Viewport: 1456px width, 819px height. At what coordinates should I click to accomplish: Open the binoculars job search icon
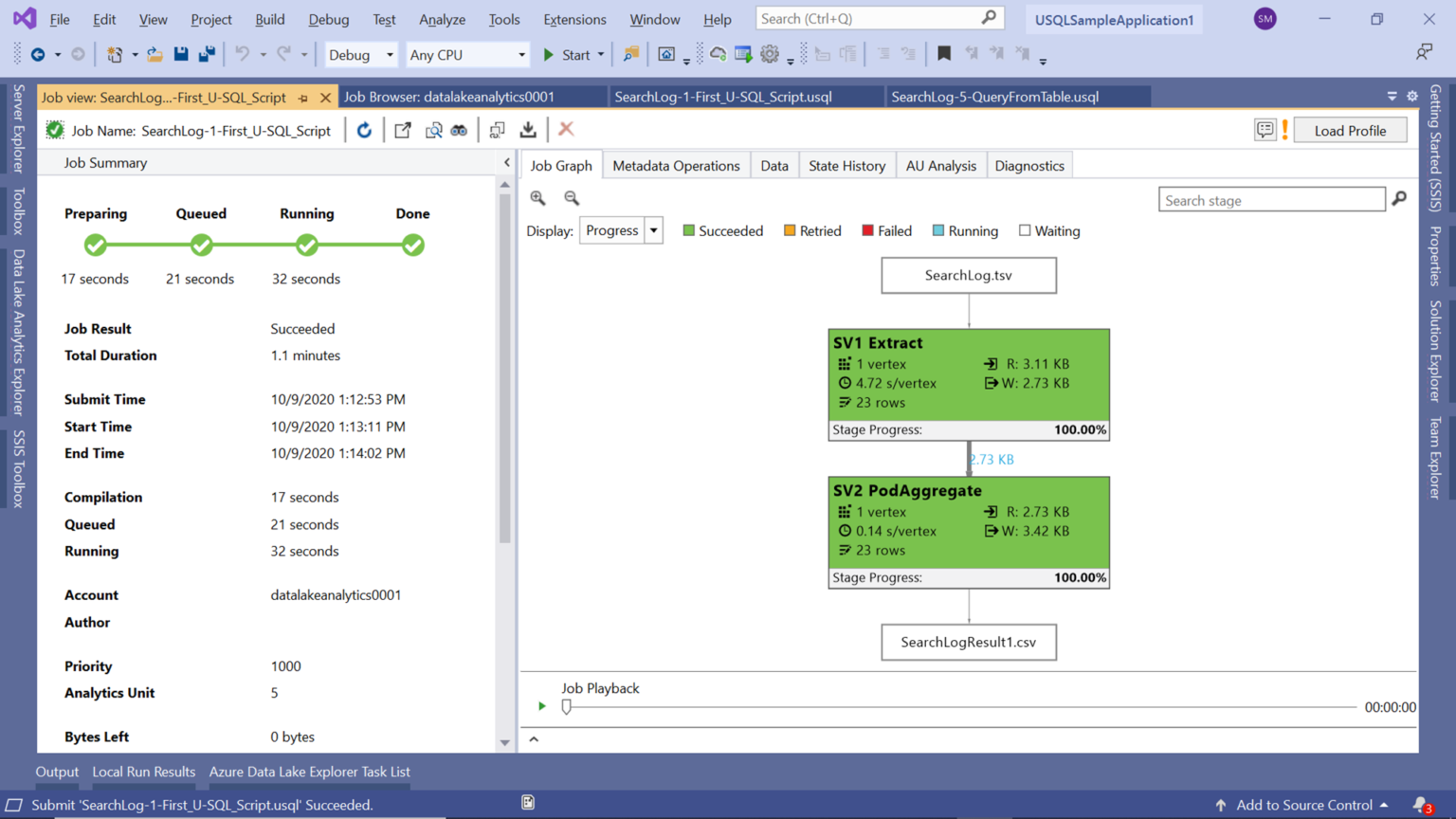[459, 130]
